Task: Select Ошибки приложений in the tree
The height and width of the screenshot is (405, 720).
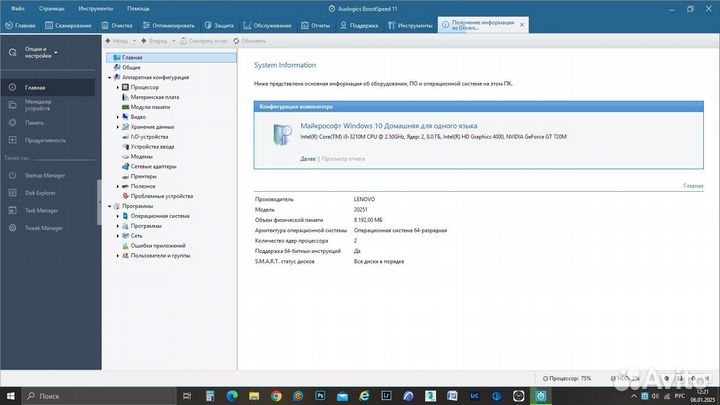Action: point(158,246)
